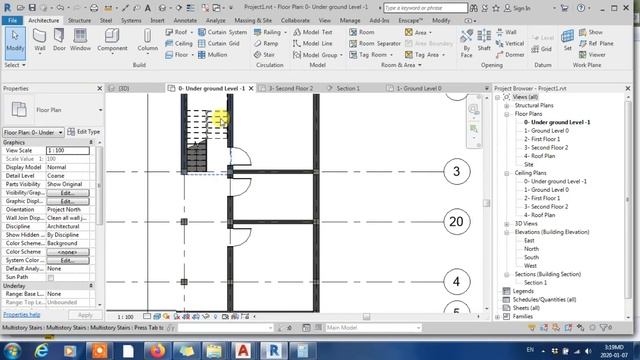Switch to the Annotate ribbon tab
The image size is (640, 360).
(x=185, y=20)
